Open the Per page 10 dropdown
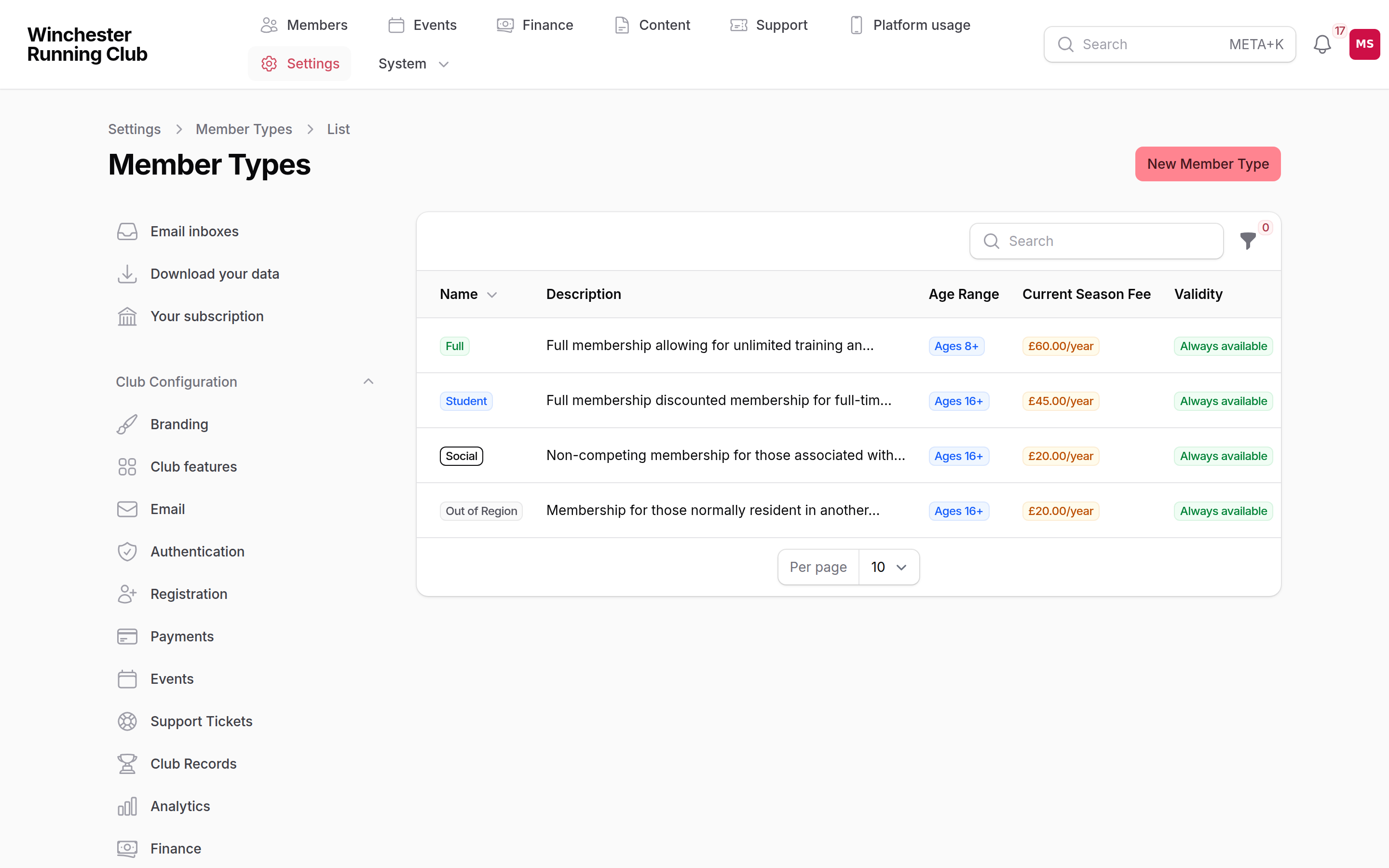1389x868 pixels. [888, 567]
